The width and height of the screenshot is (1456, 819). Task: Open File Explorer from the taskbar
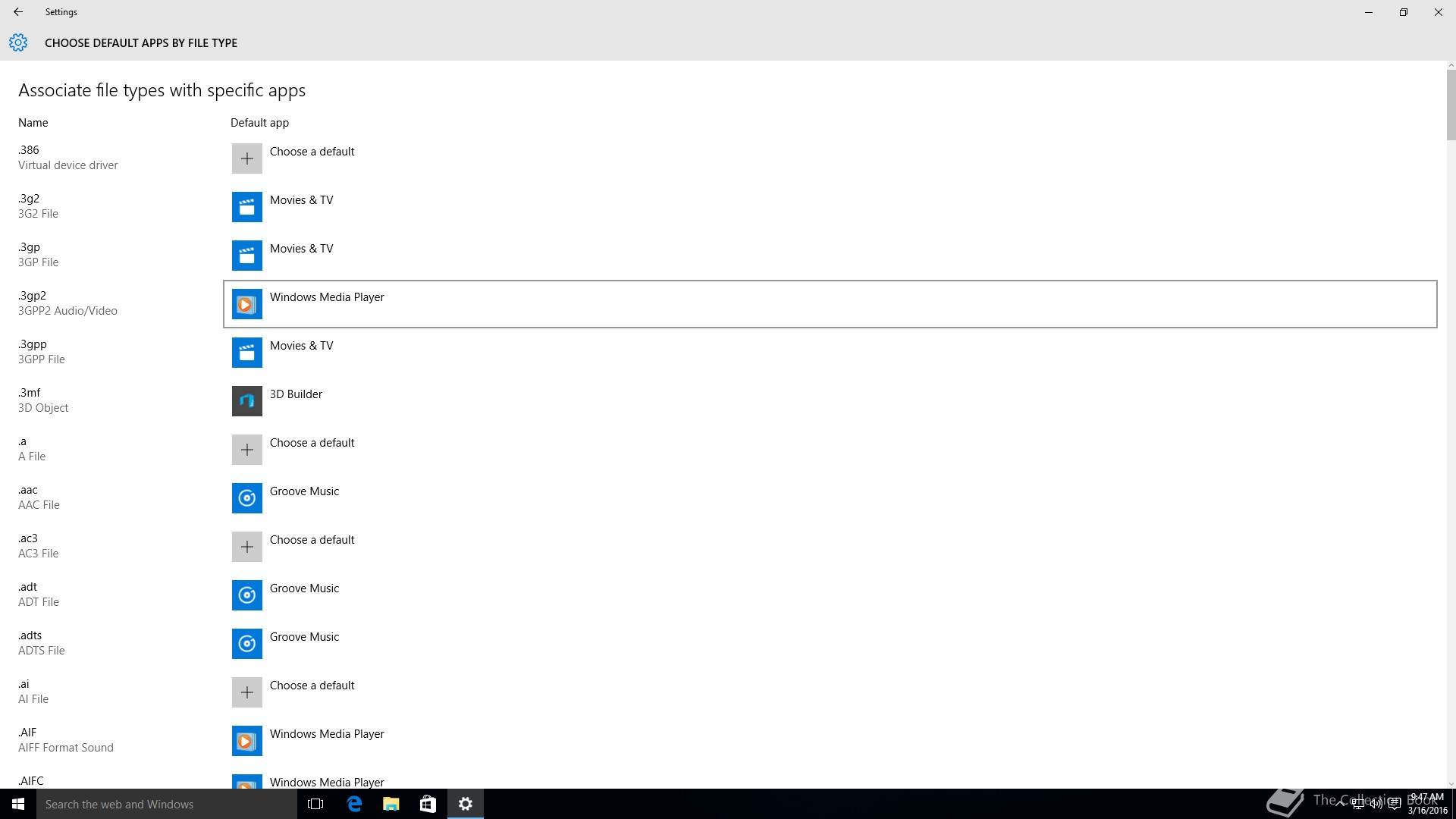391,804
